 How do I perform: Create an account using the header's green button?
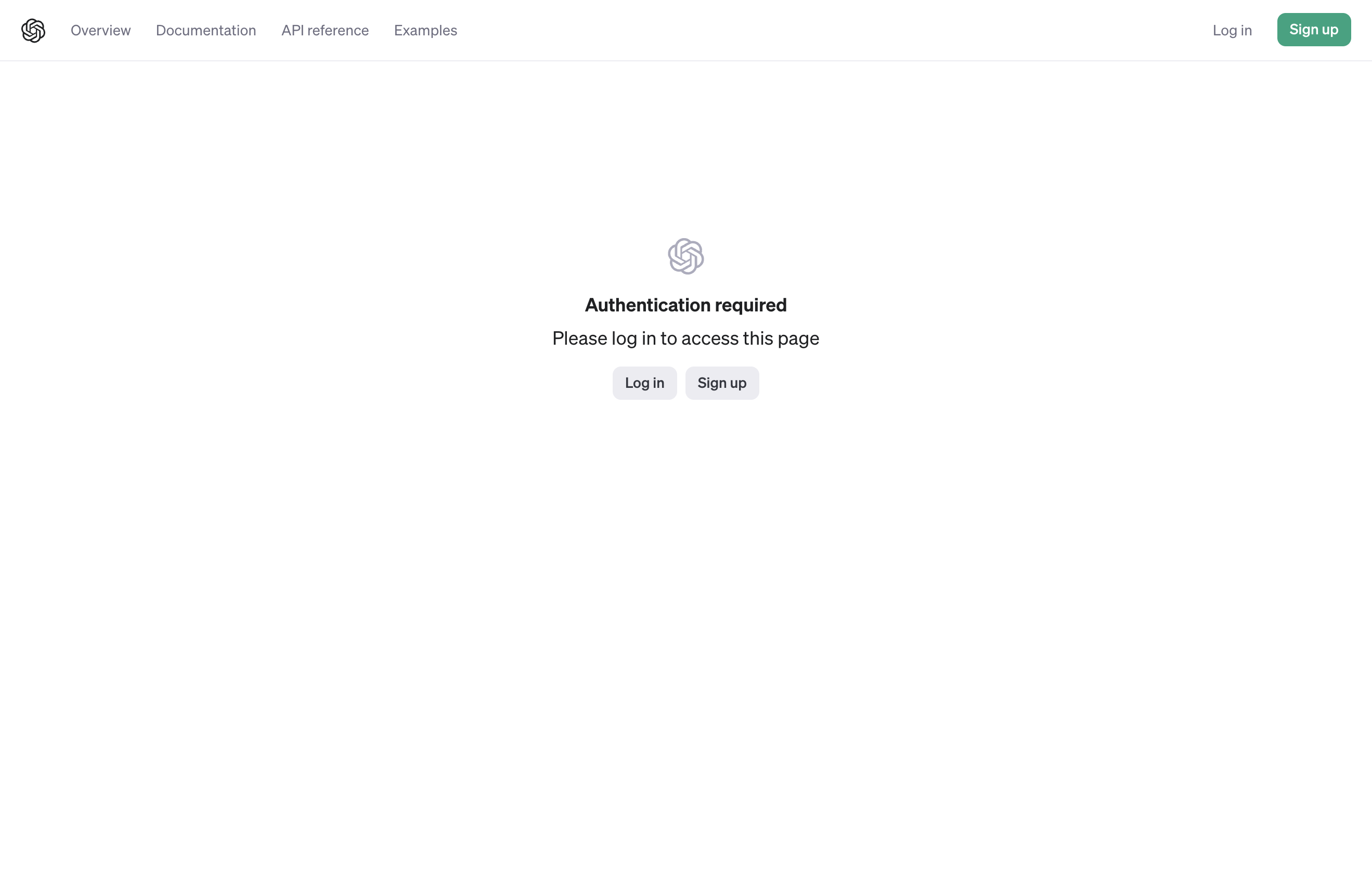click(x=1313, y=30)
